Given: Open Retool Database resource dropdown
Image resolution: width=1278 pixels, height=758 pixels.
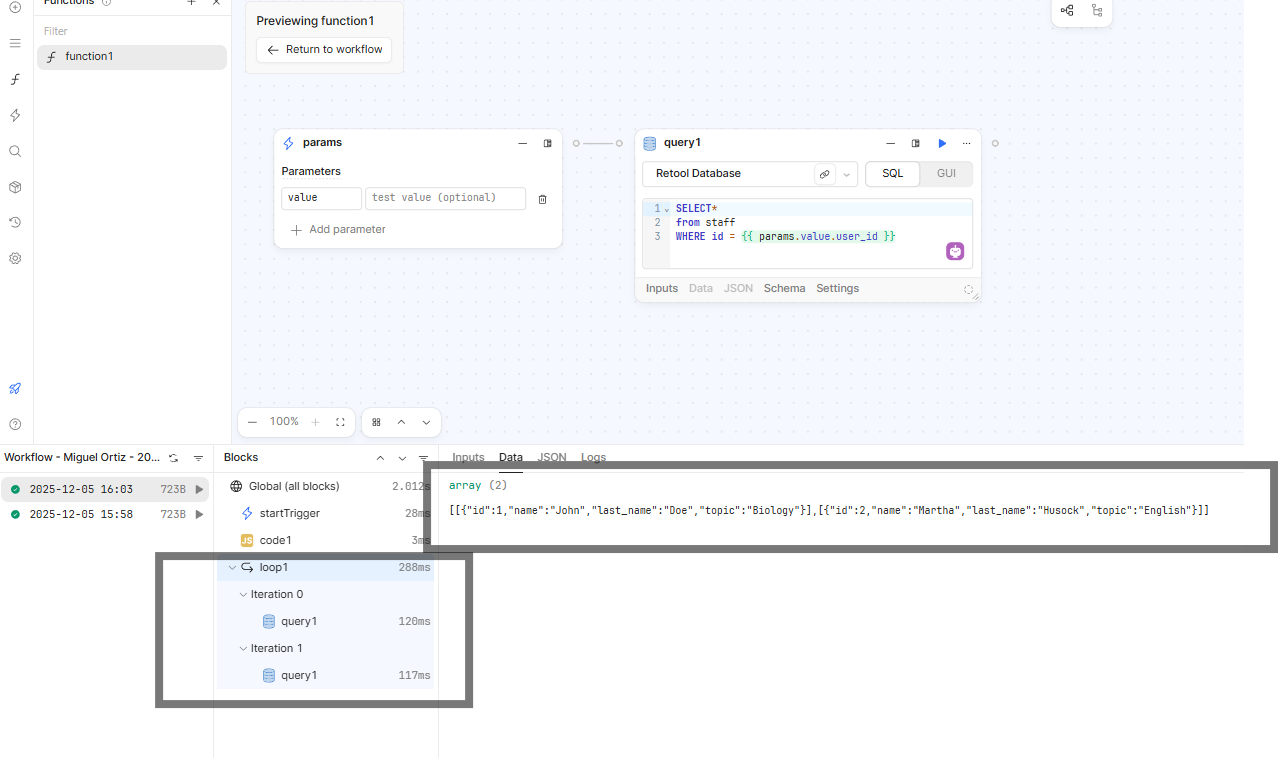Looking at the screenshot, I should coord(847,174).
